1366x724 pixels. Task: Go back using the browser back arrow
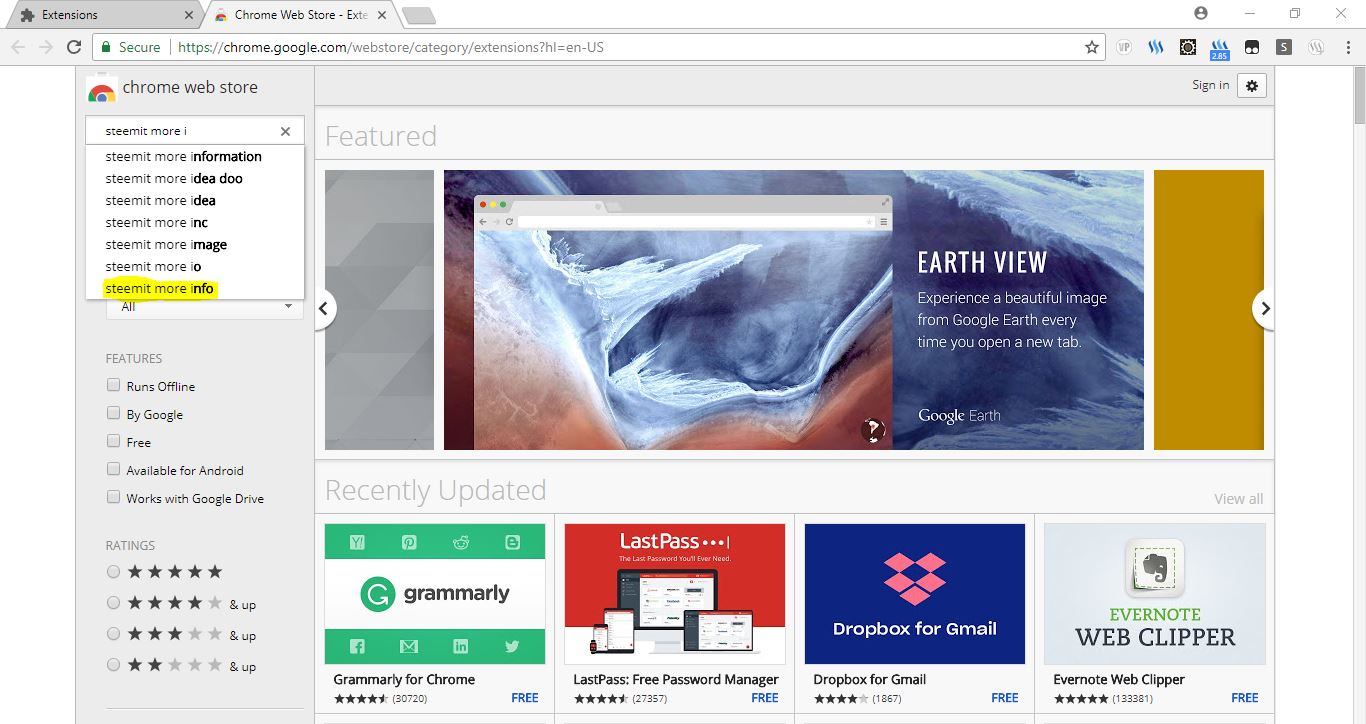(x=18, y=47)
